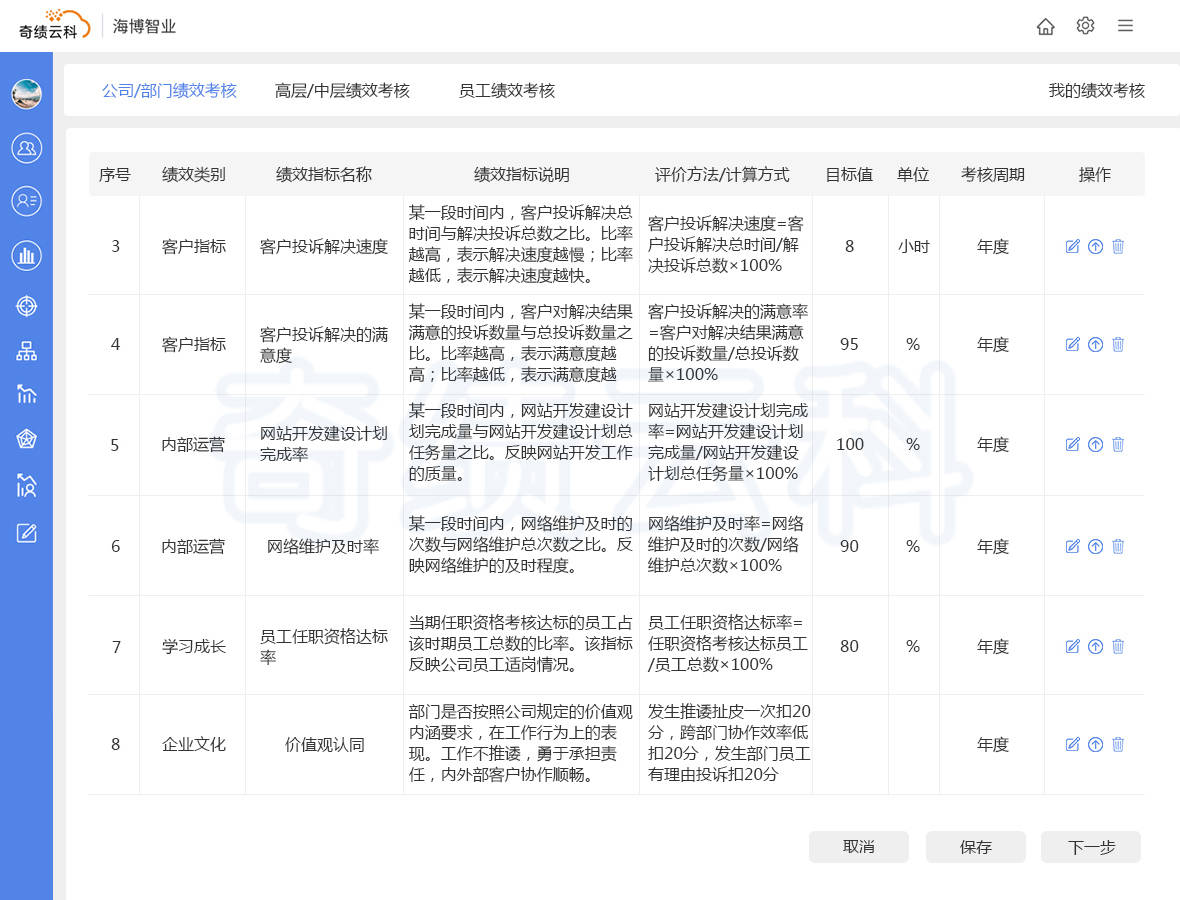The image size is (1180, 900).
Task: Open the user group sidebar icon
Action: tap(27, 148)
